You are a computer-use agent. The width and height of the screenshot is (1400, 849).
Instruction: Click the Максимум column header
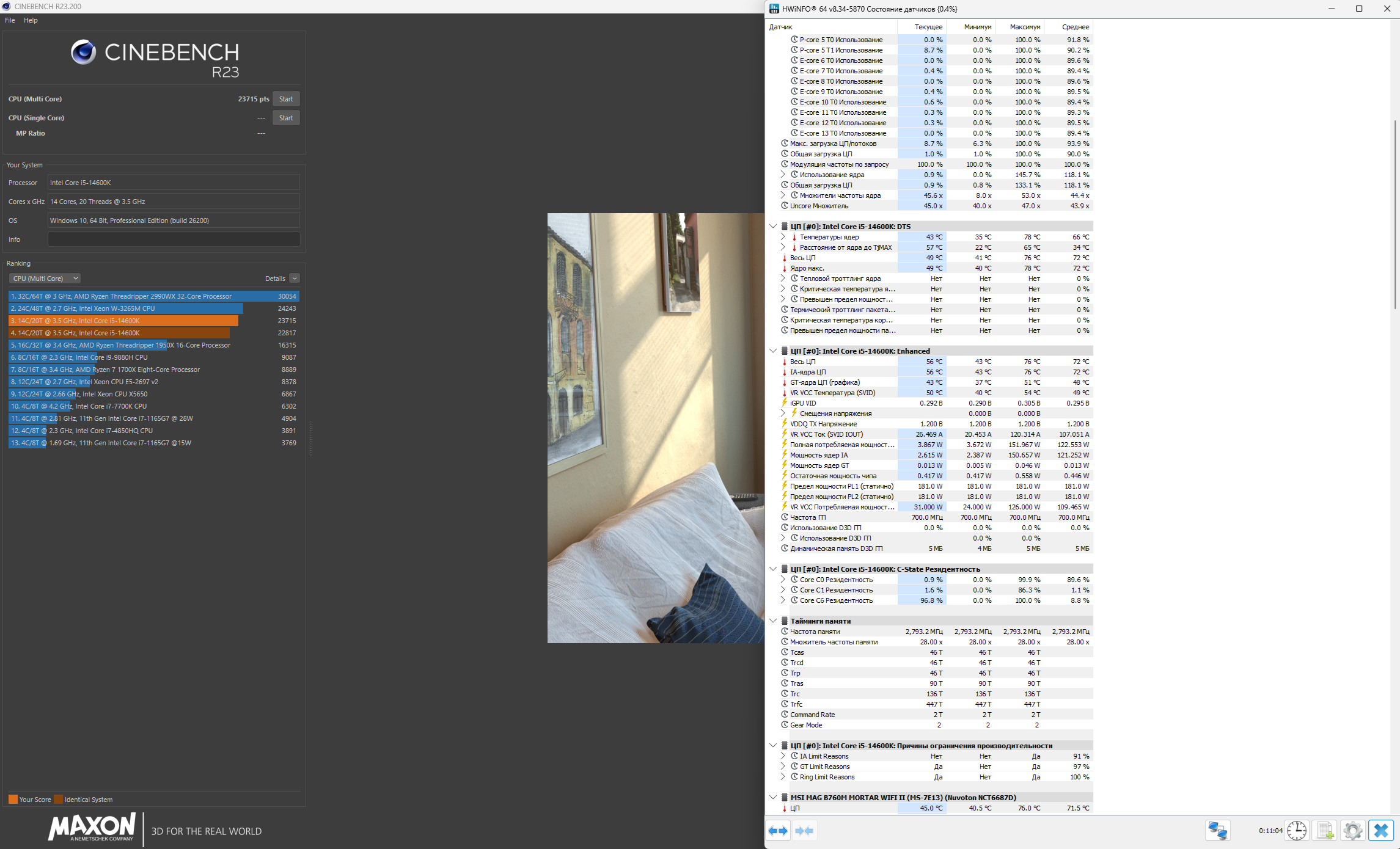click(x=1019, y=27)
